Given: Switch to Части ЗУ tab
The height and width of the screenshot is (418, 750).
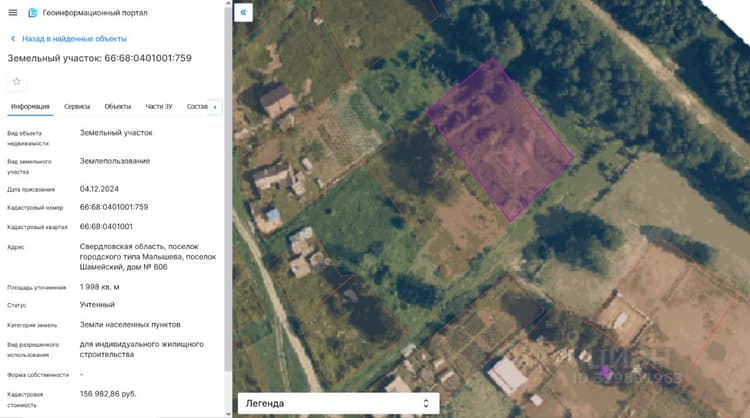Looking at the screenshot, I should pos(159,106).
